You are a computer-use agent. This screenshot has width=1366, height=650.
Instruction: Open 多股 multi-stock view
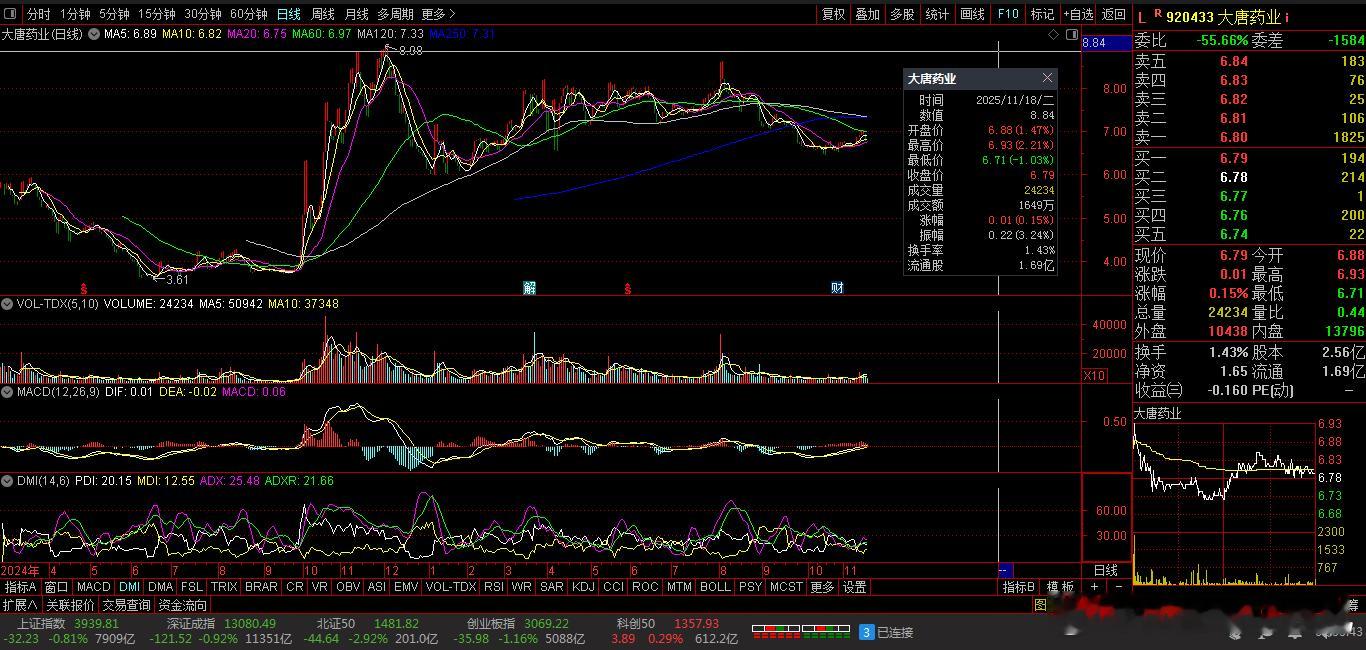tap(902, 14)
